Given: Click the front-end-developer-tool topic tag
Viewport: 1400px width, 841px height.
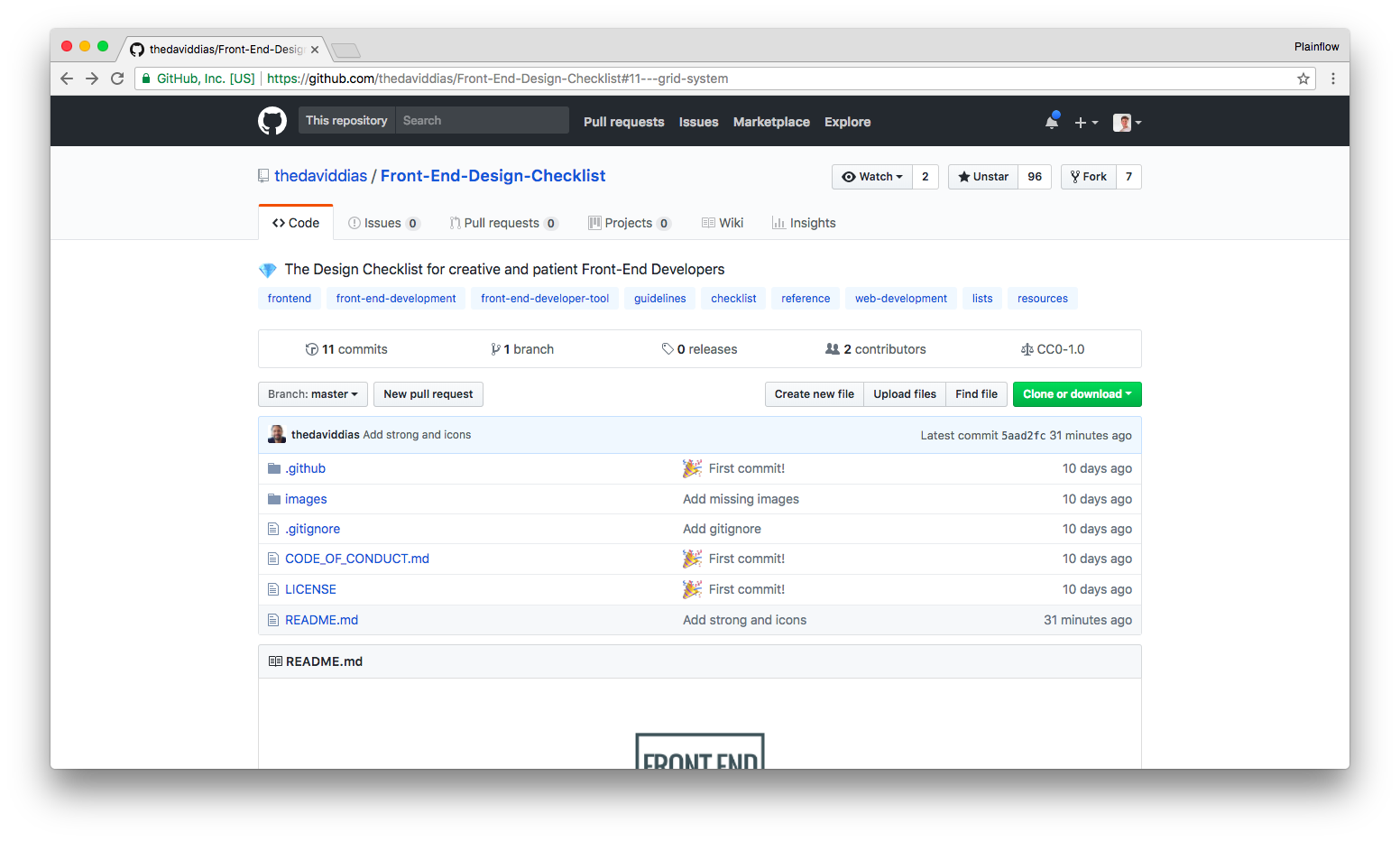Looking at the screenshot, I should click(545, 299).
